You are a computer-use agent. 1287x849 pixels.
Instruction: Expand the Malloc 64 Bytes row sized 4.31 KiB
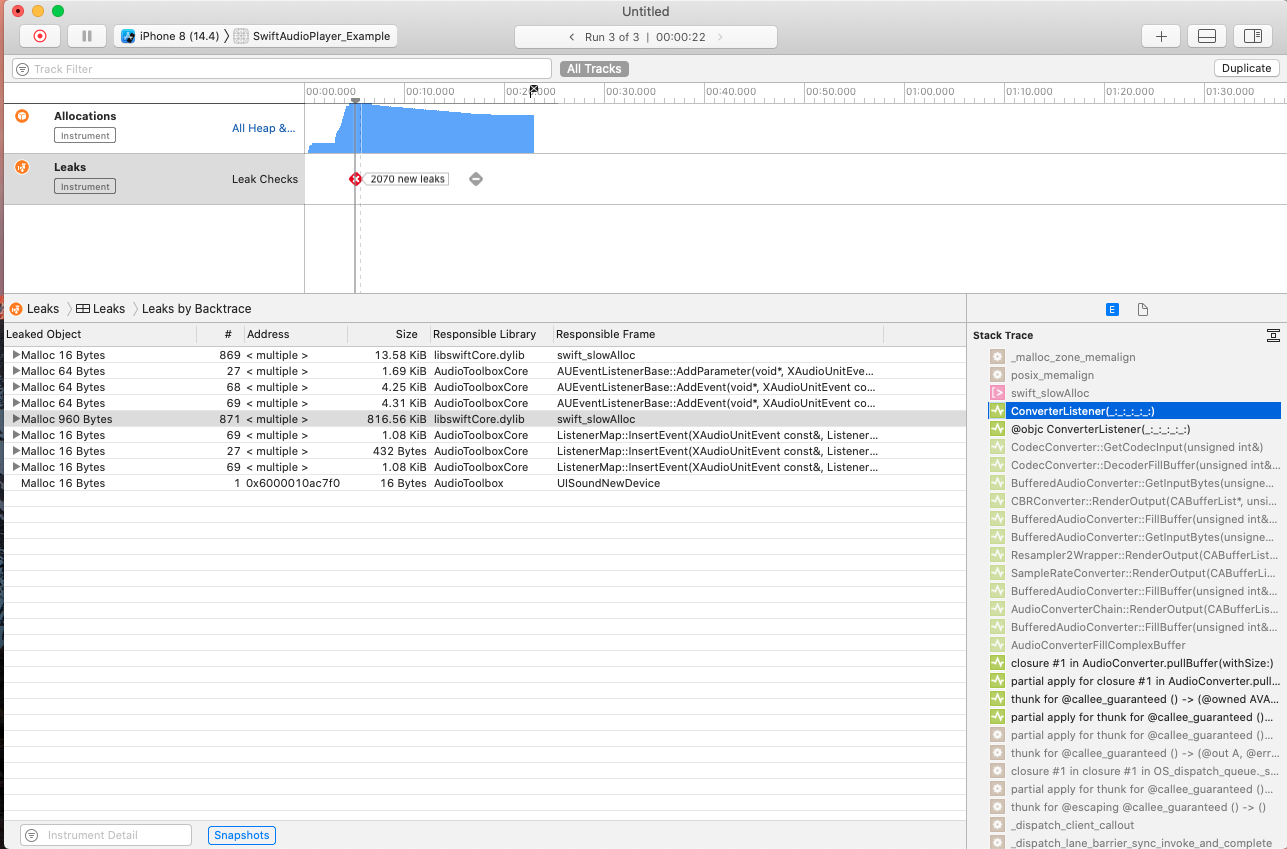[x=15, y=403]
